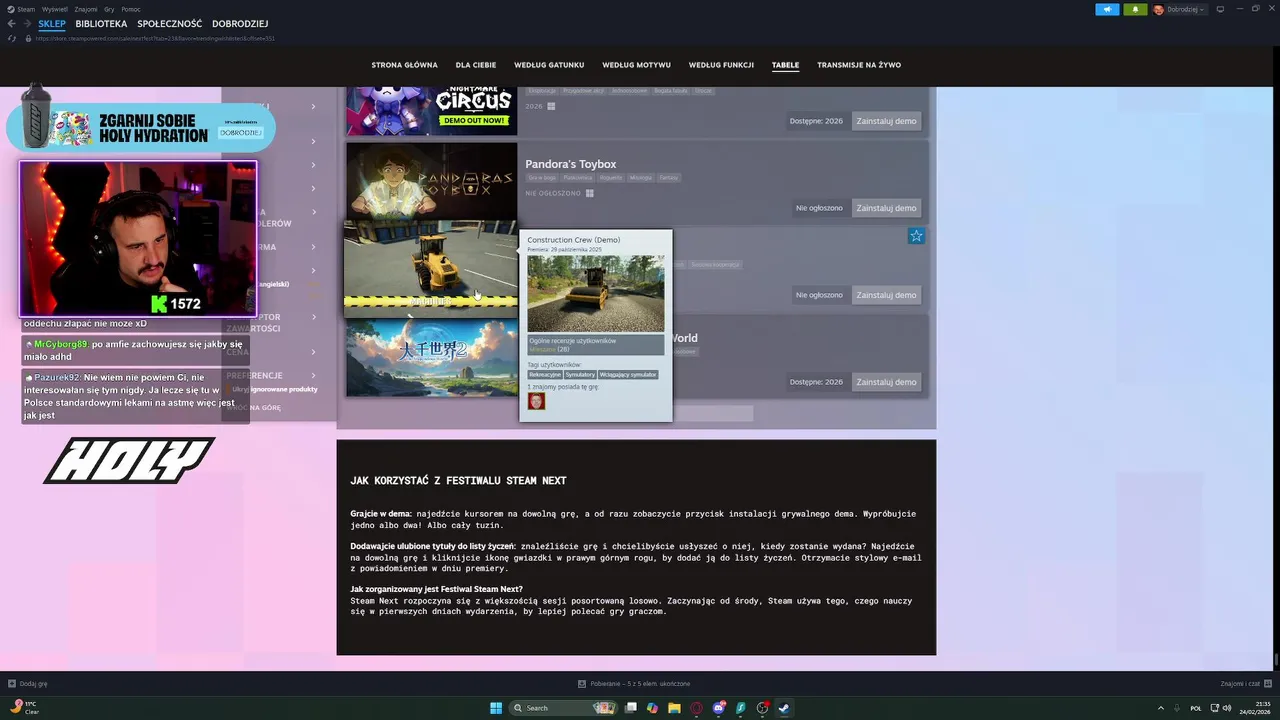Click Rekreacyjne tag in popup

pos(545,375)
